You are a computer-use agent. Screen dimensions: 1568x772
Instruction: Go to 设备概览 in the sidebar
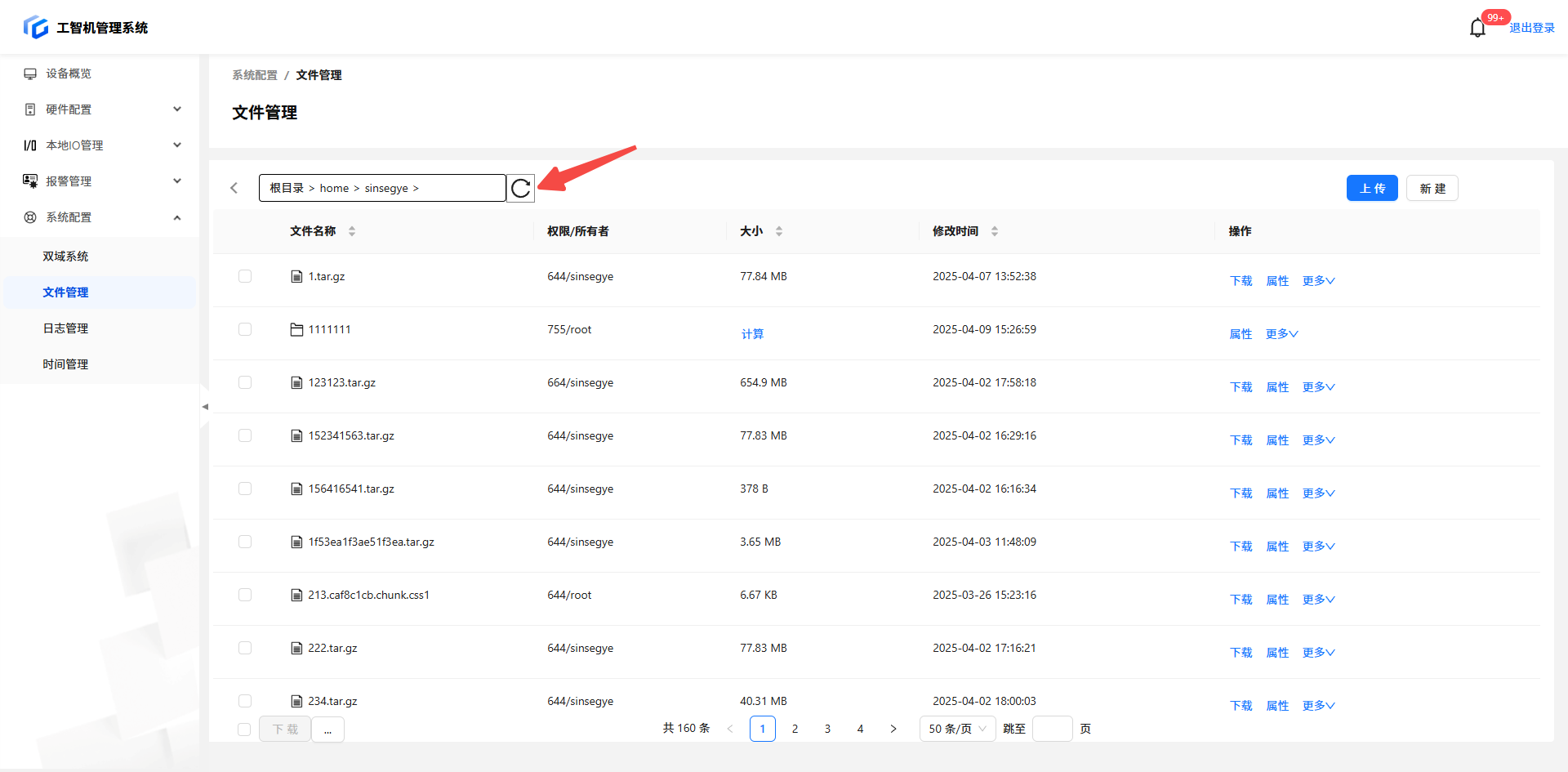69,74
